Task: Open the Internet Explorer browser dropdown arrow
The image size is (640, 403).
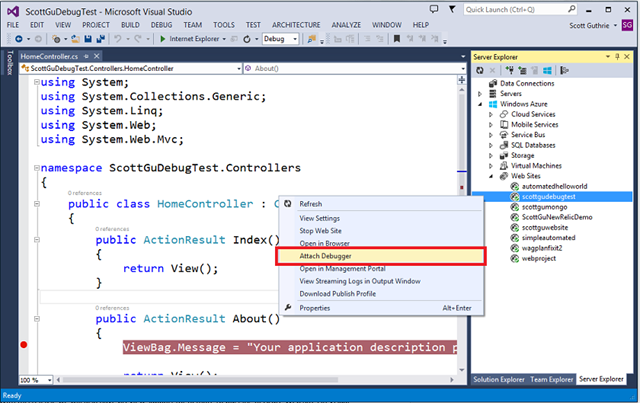Action: (x=224, y=39)
